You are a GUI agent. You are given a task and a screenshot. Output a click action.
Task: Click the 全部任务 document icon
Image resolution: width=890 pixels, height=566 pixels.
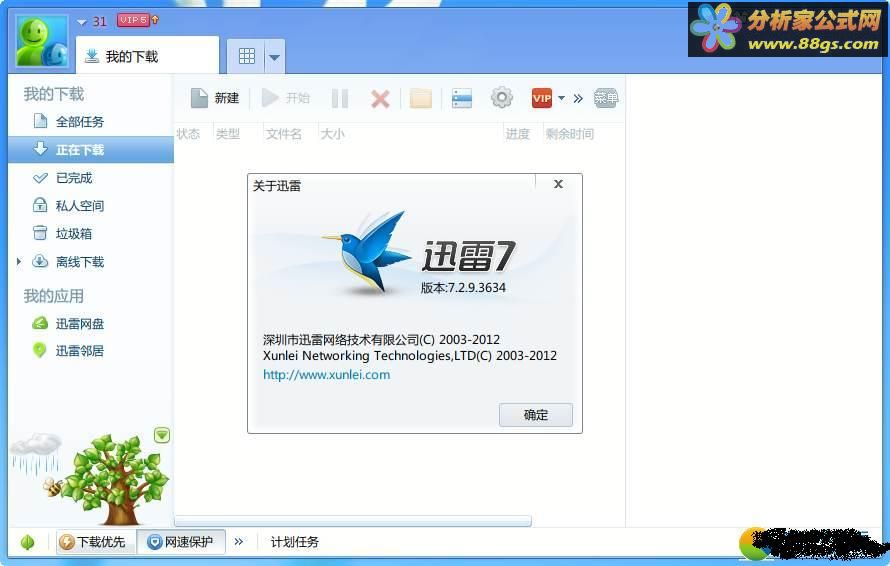40,121
